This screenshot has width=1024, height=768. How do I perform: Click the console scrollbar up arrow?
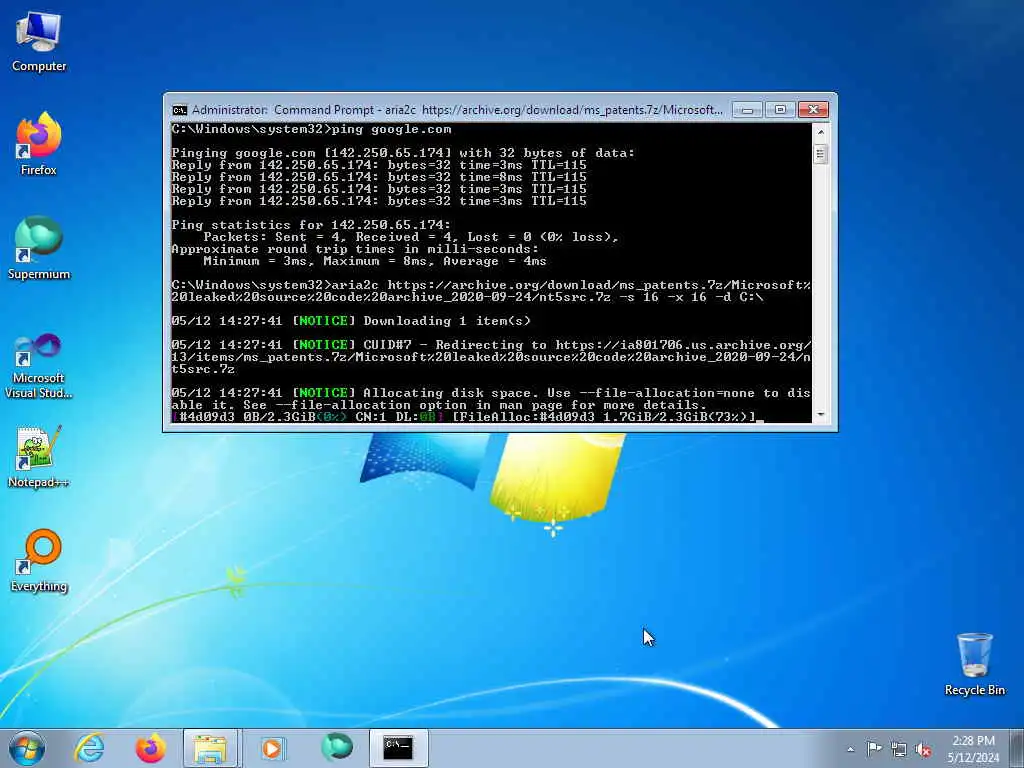[821, 132]
